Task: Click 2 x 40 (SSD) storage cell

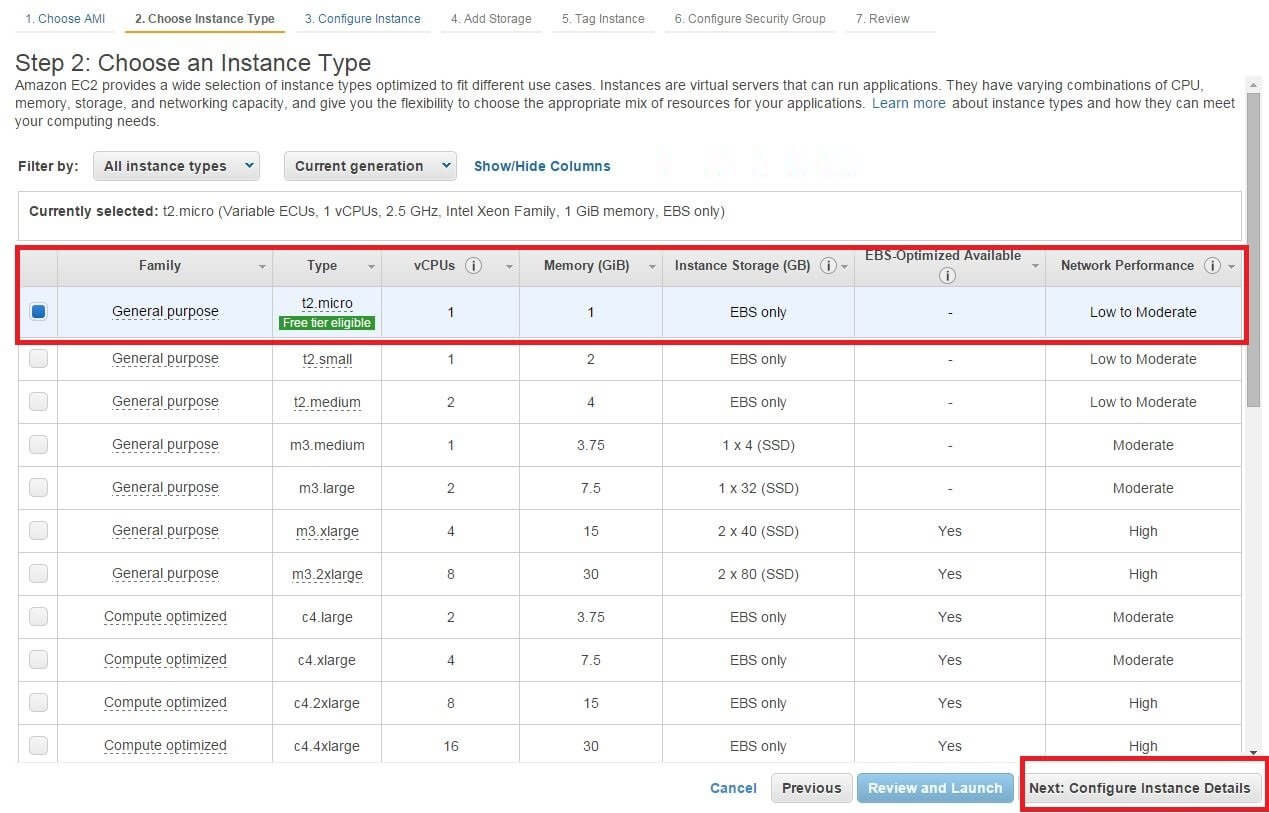Action: (x=758, y=531)
